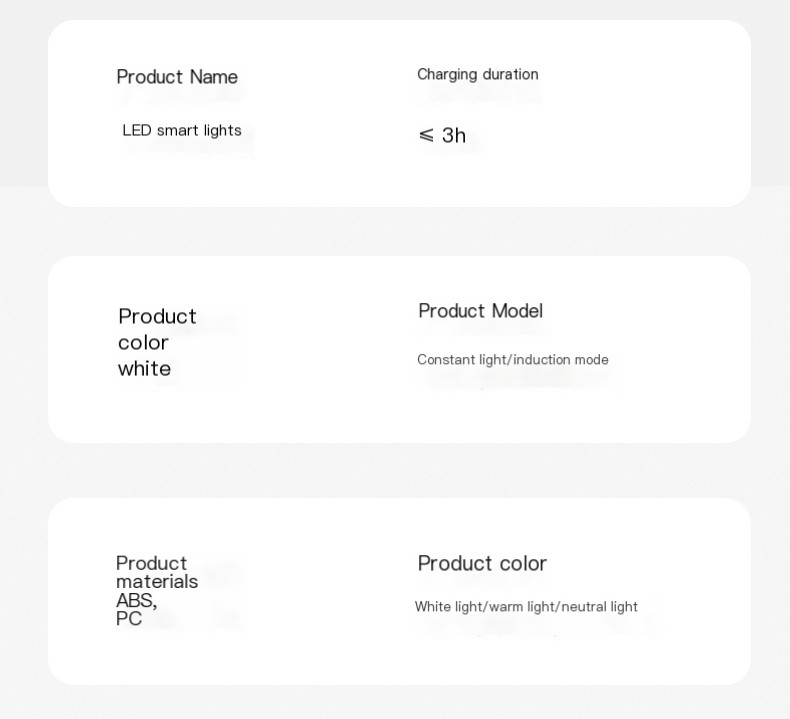
Task: Click the Product color white text
Action: point(157,342)
